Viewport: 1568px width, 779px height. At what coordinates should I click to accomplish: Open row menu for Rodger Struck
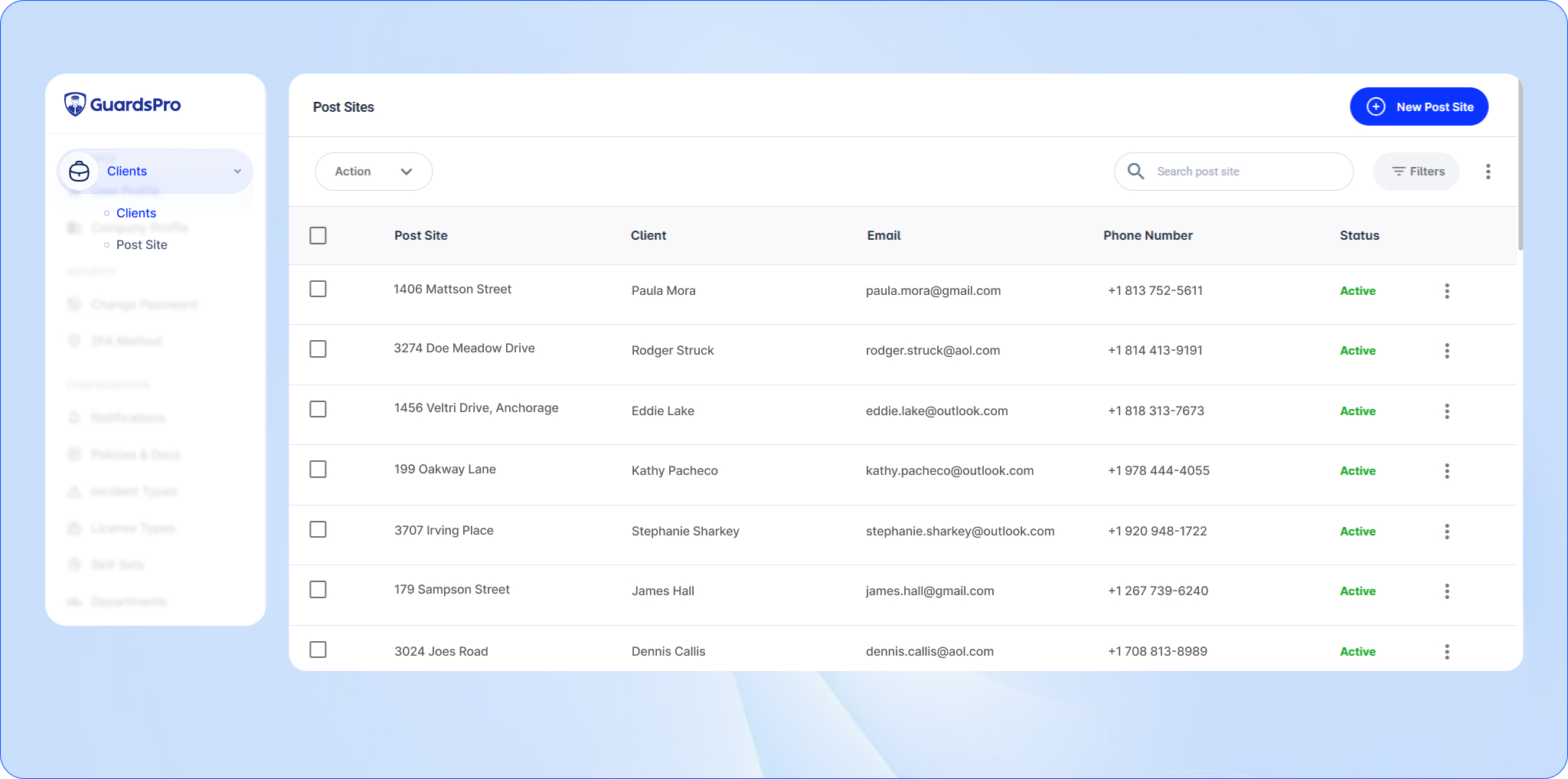pos(1447,351)
